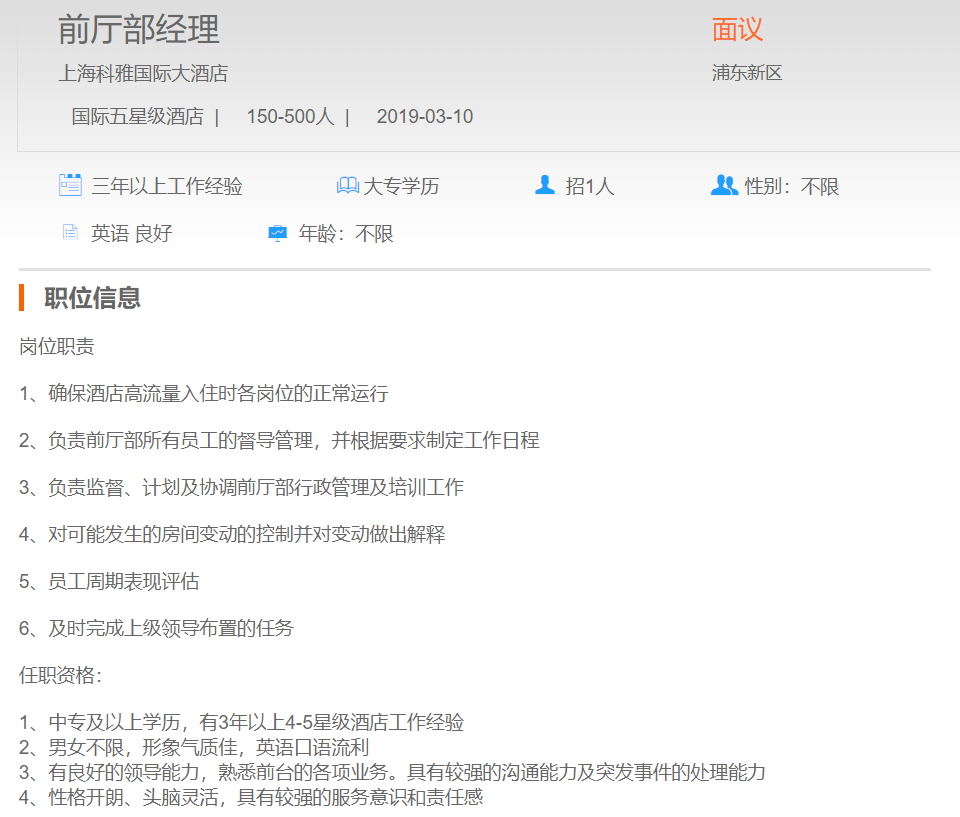Click the 150-500人 company size label

290,117
